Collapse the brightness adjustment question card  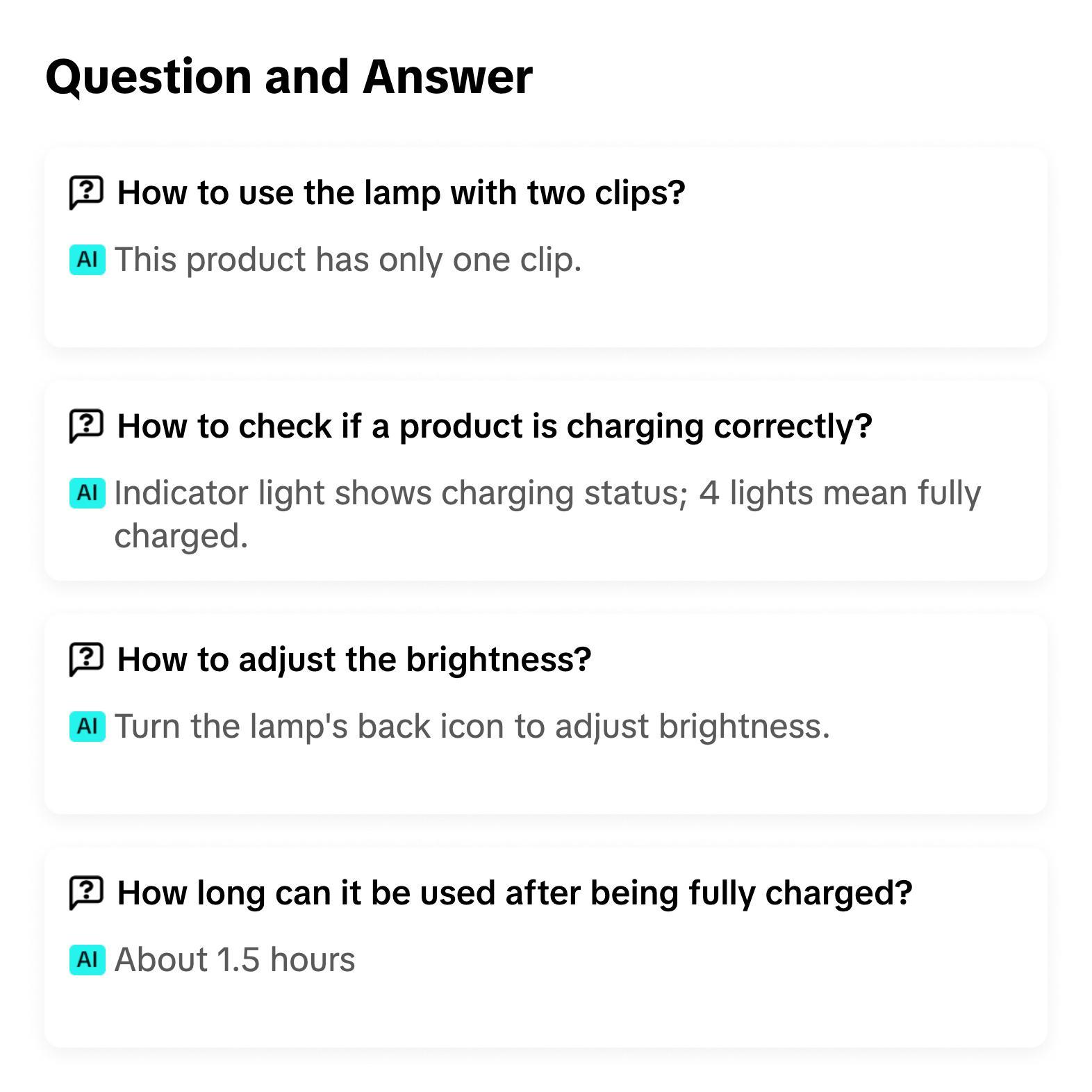(x=355, y=659)
